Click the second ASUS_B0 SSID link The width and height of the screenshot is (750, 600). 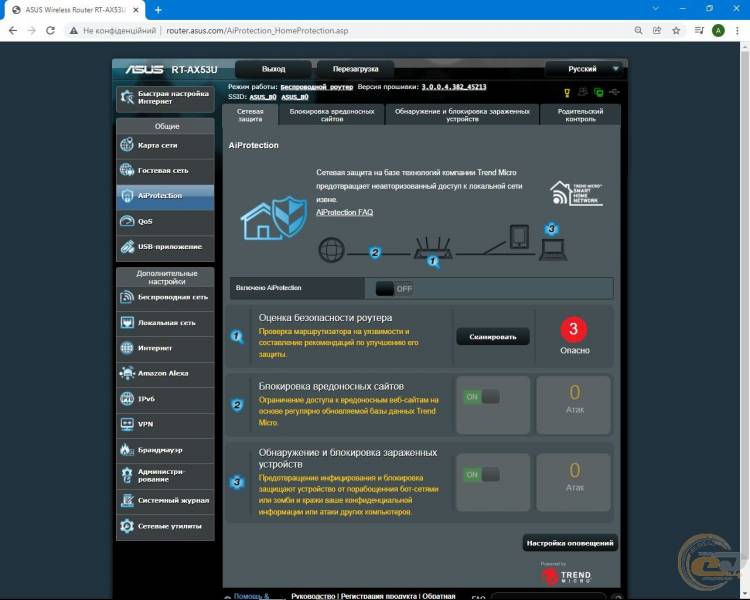[x=295, y=97]
